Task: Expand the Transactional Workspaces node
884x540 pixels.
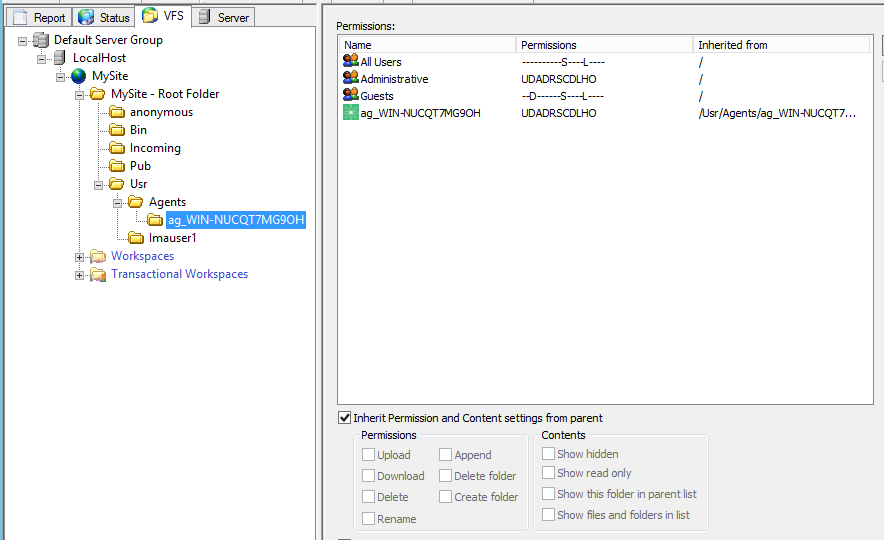Action: 80,275
